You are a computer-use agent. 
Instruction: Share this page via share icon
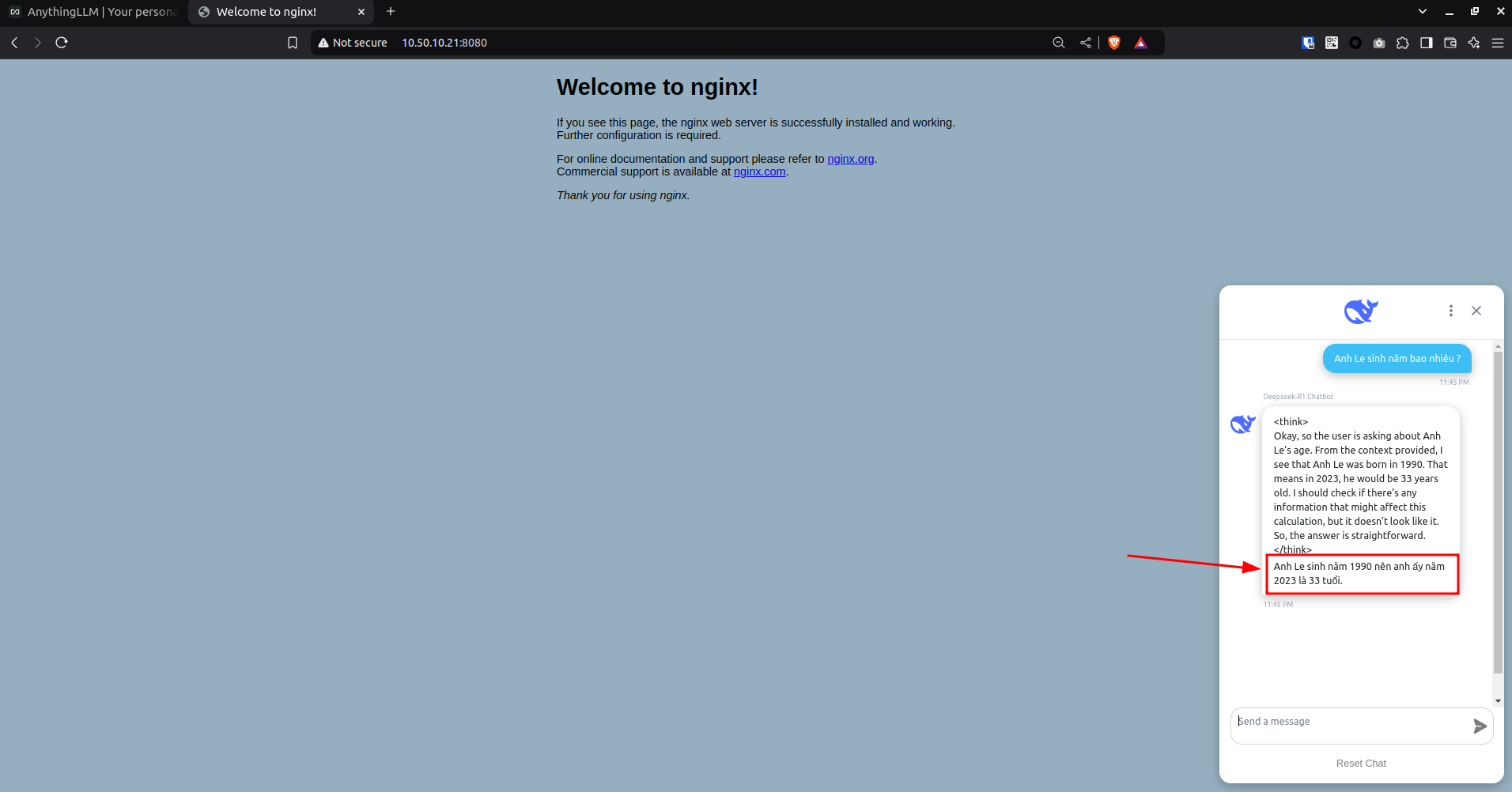click(x=1086, y=43)
